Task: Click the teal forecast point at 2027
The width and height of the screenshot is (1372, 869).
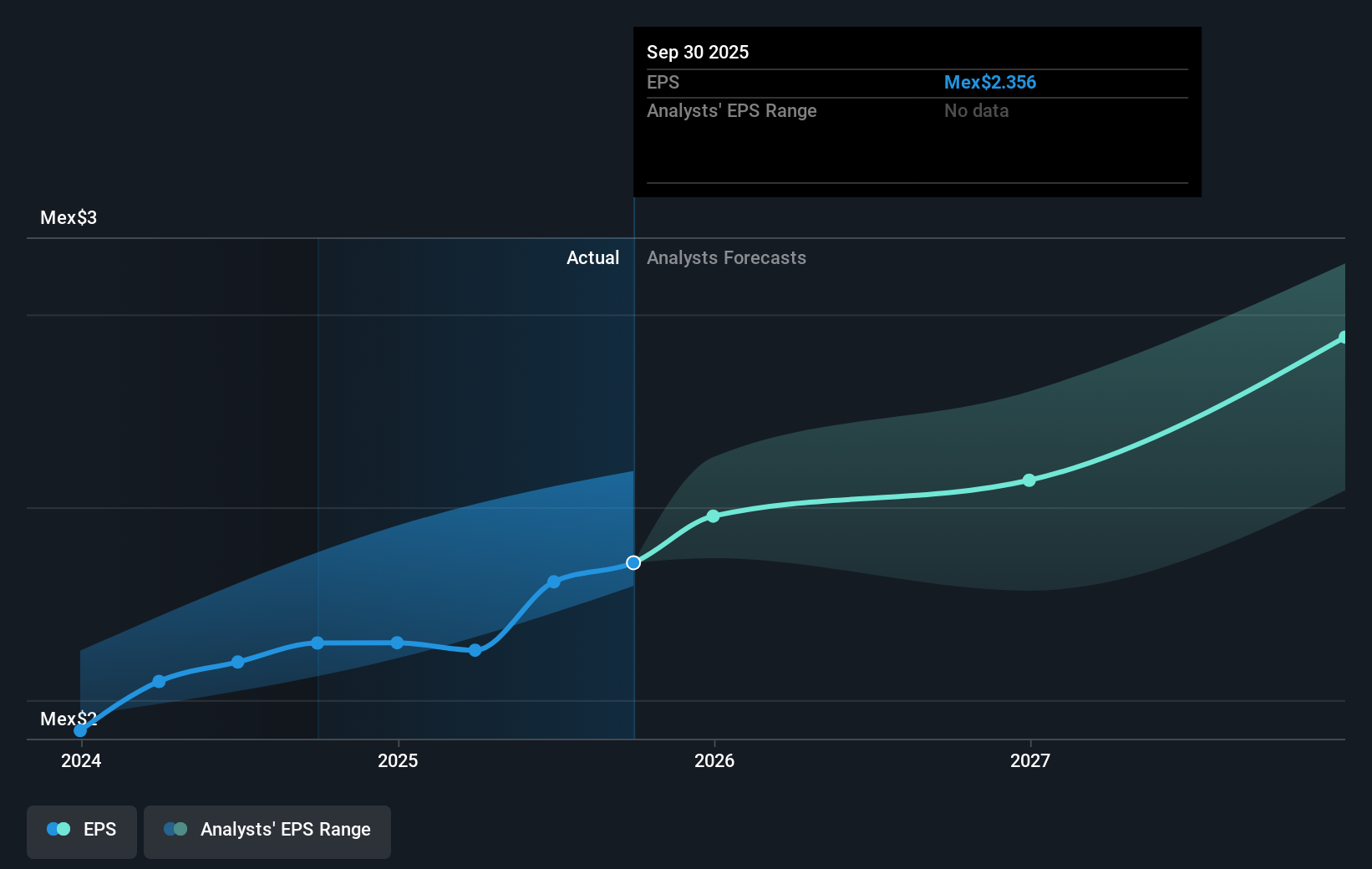Action: 1029,480
